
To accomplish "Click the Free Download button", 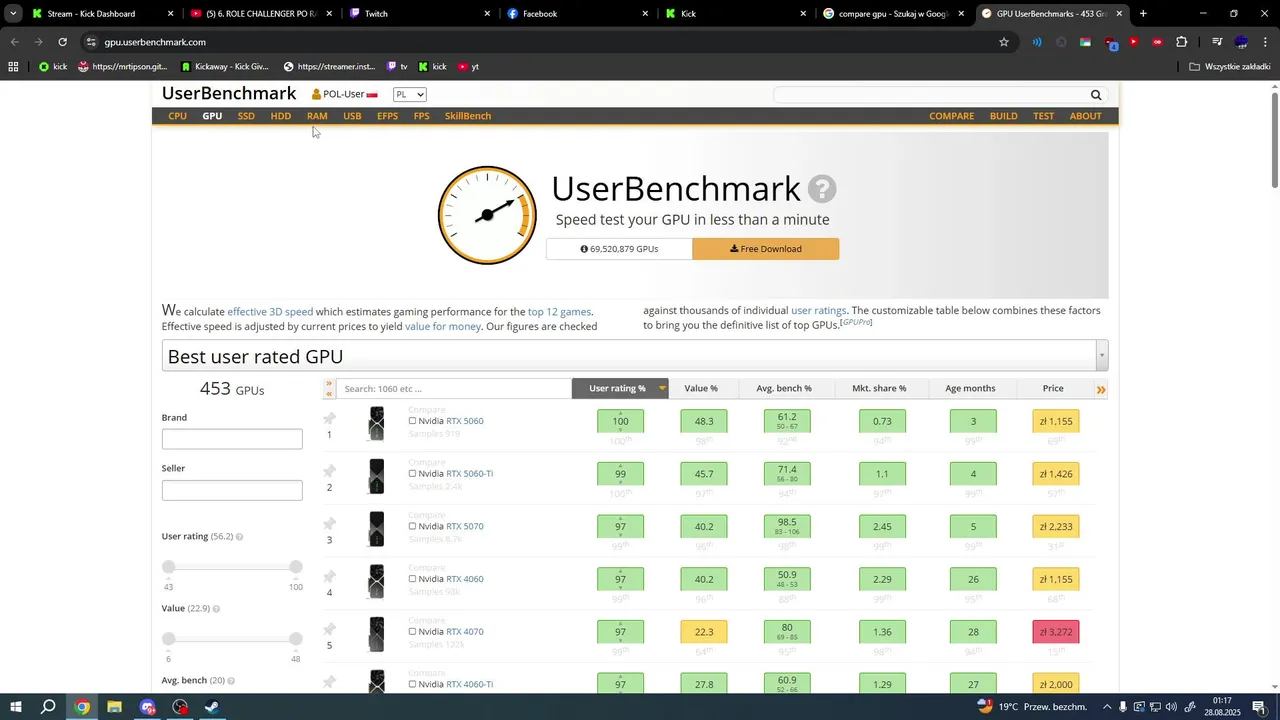I will 766,249.
